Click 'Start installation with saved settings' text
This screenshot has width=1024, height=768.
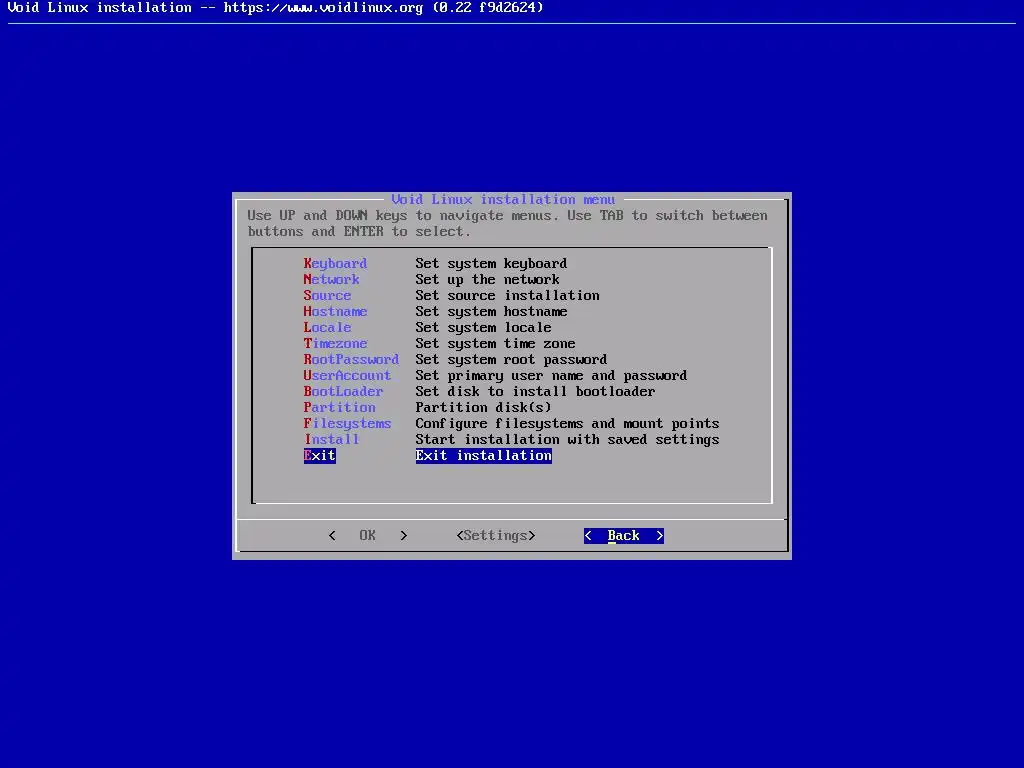[x=568, y=440]
